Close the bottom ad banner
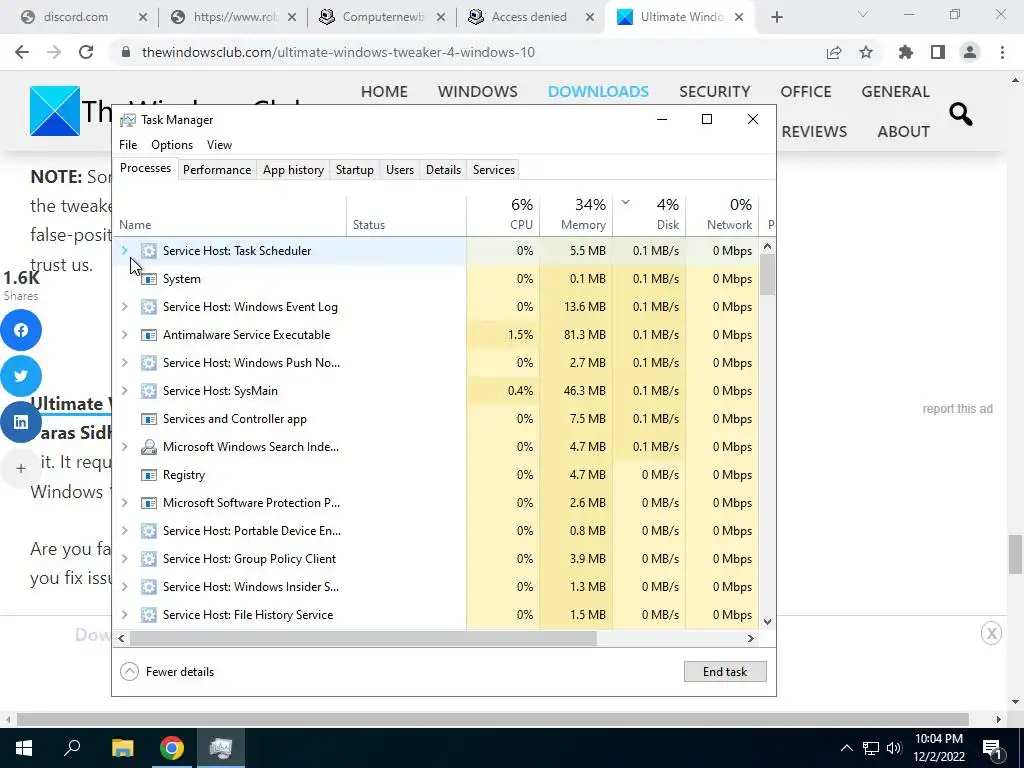 click(991, 633)
